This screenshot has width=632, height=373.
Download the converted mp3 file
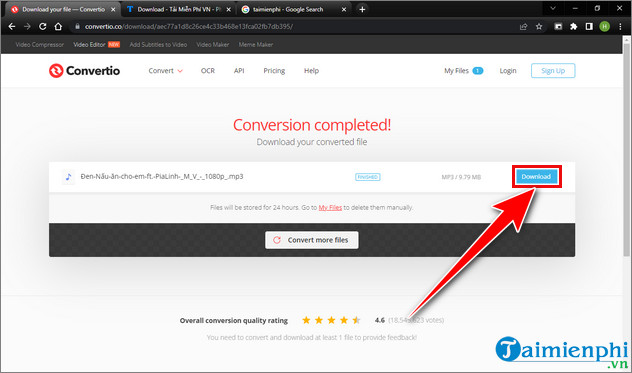(536, 177)
